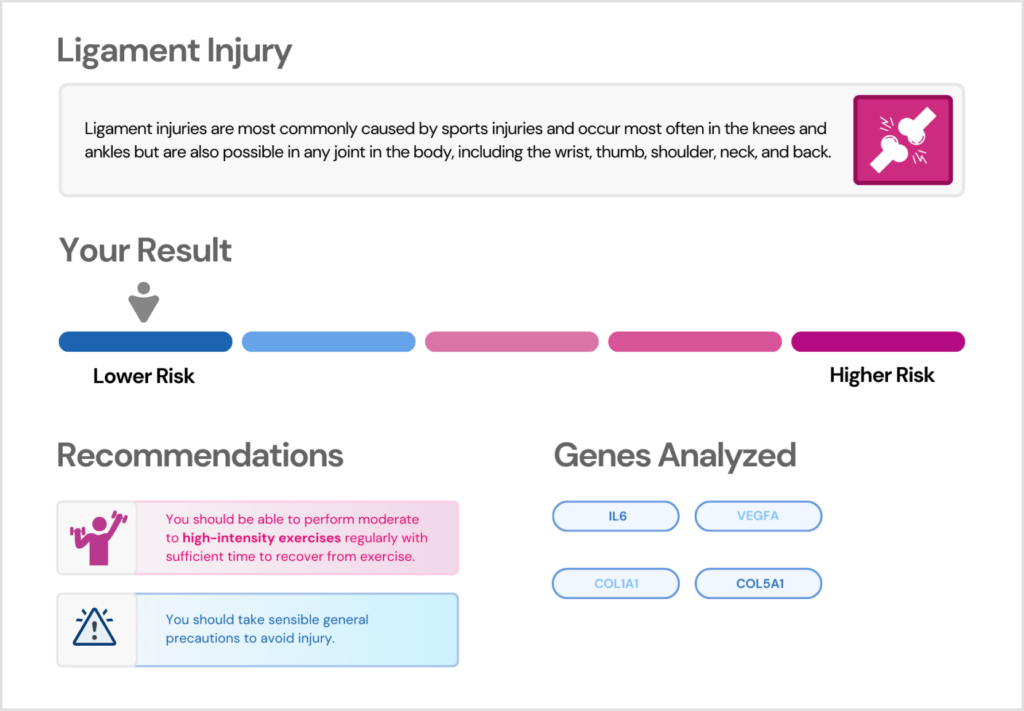Screen dimensions: 1024x711
Task: Click the darkest Lower Risk scale segment
Action: tap(144, 341)
